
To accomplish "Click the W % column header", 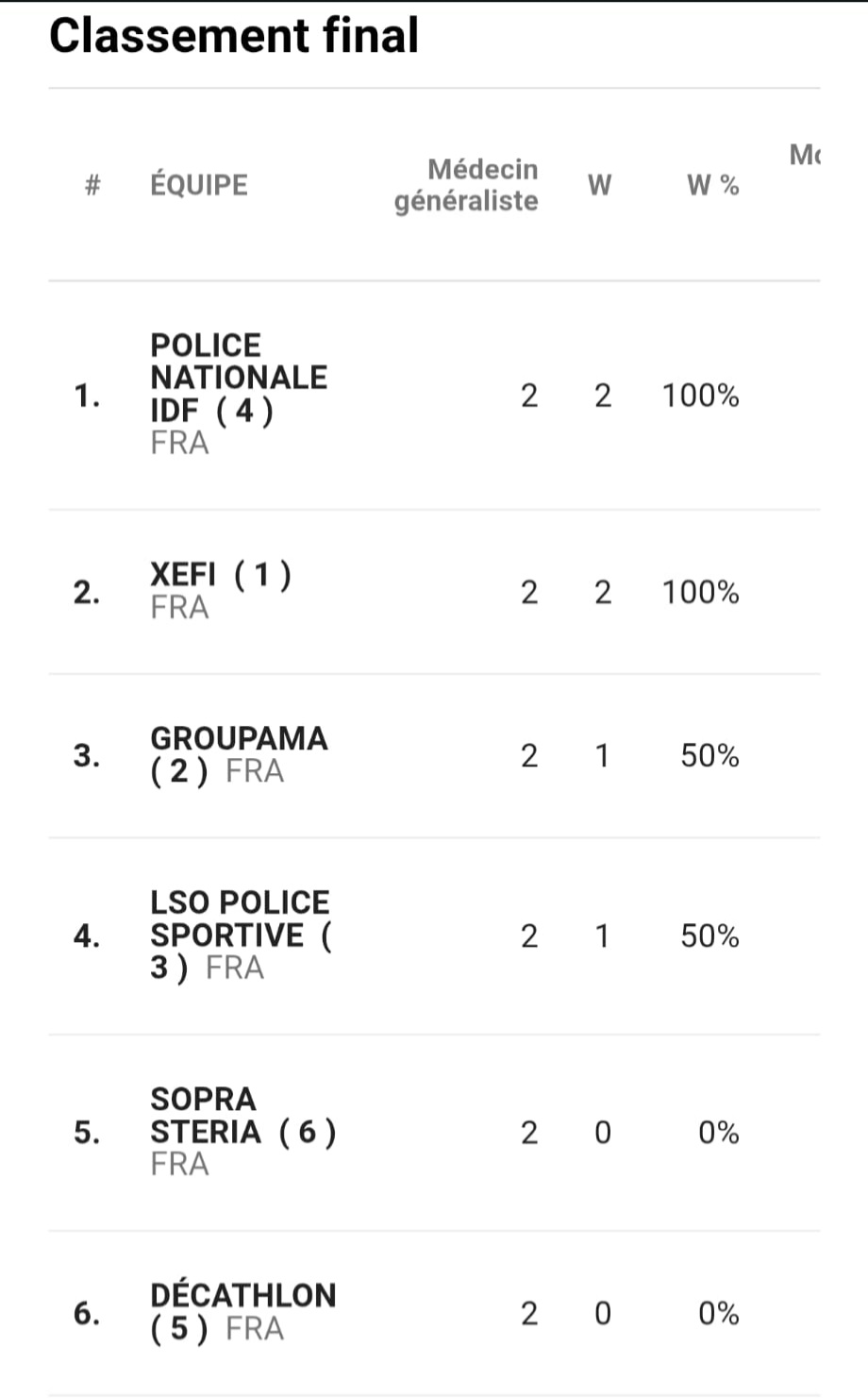I will 712,185.
